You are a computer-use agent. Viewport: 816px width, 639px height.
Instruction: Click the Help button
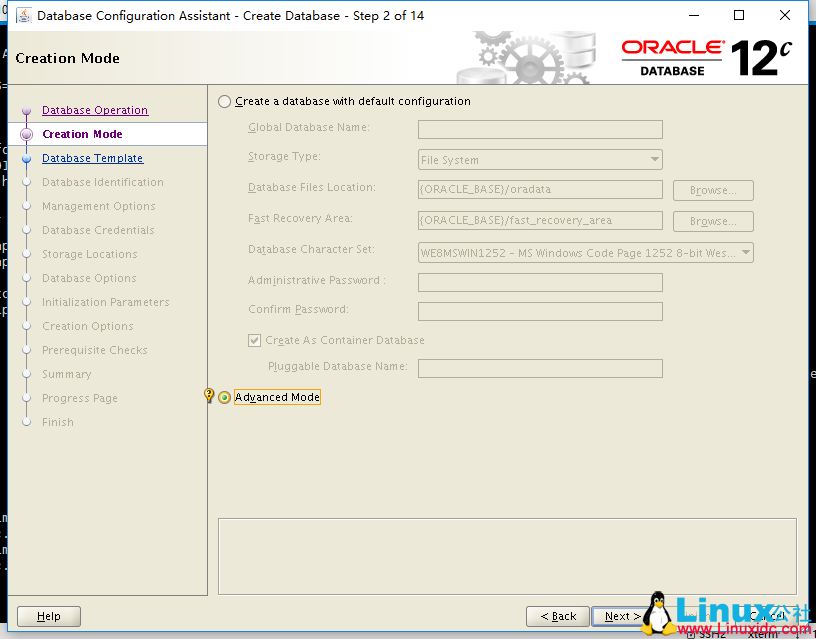[x=48, y=616]
